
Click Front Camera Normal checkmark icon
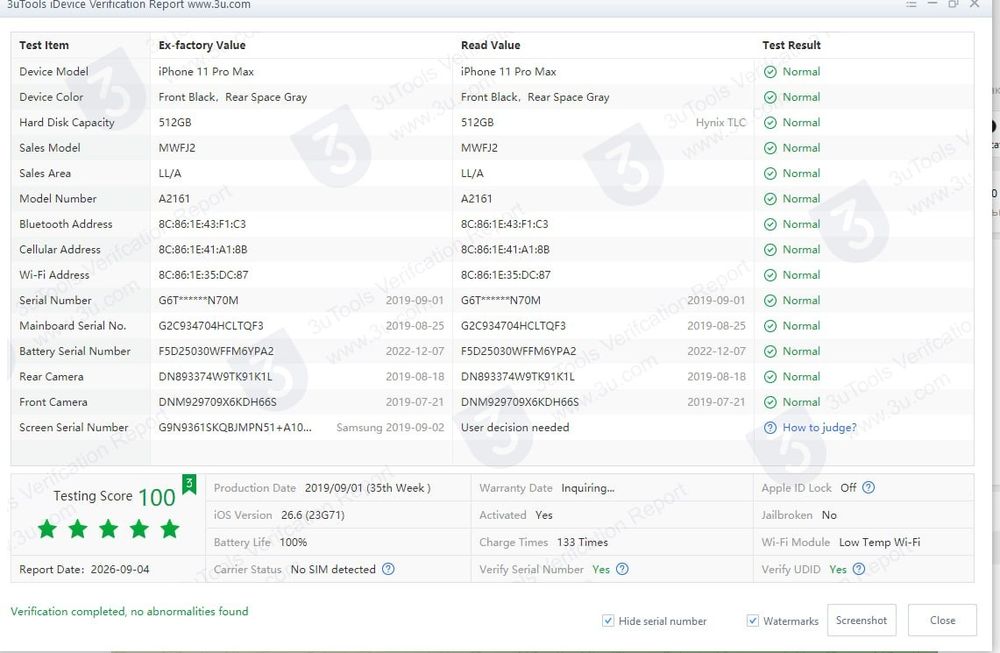pos(770,402)
